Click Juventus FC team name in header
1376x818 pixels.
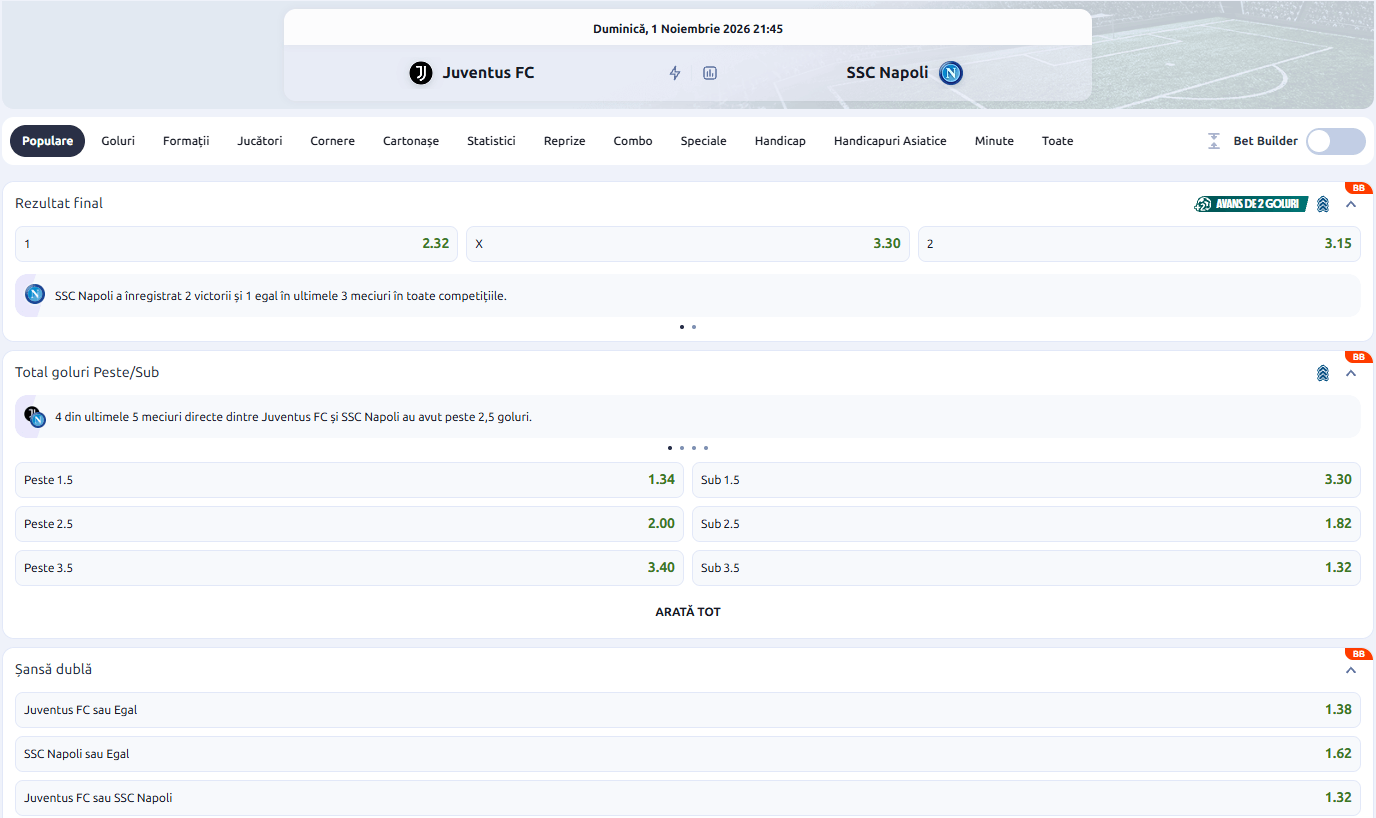(x=489, y=73)
